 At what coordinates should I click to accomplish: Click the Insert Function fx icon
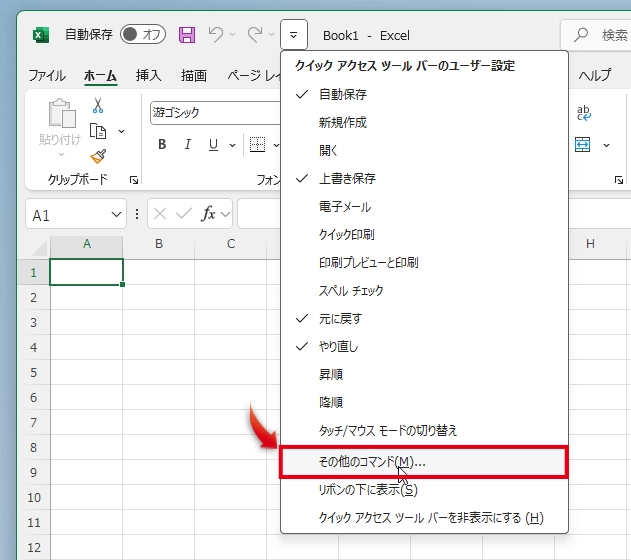208,214
